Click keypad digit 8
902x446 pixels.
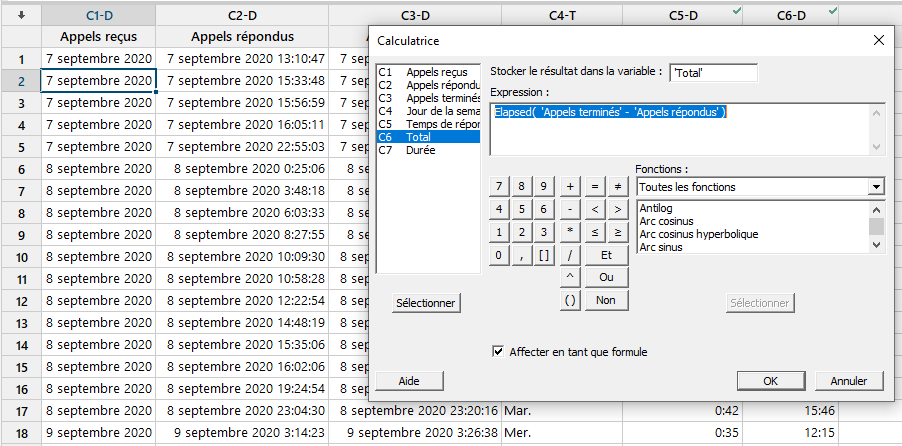[x=521, y=186]
